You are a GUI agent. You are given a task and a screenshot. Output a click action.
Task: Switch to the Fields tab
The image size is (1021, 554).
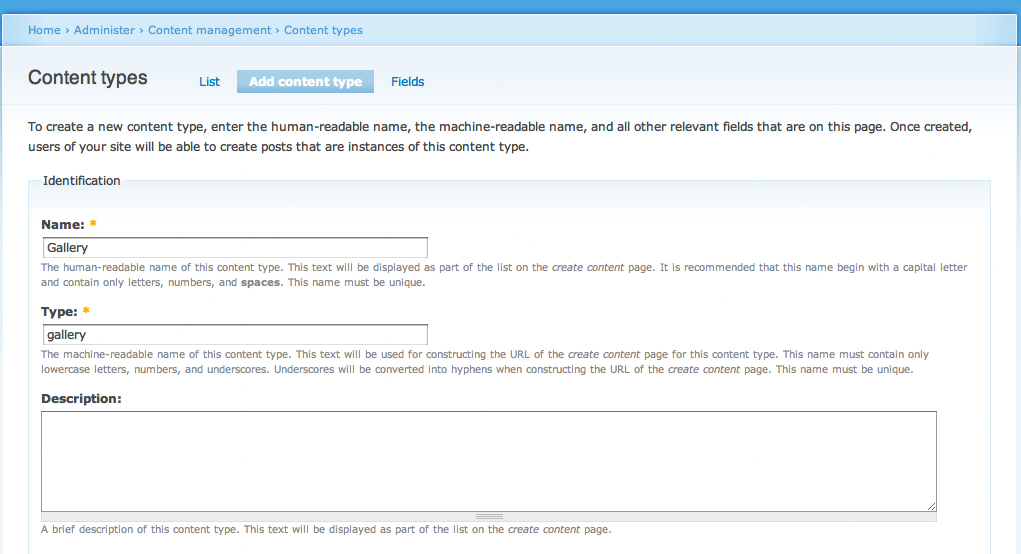tap(408, 81)
